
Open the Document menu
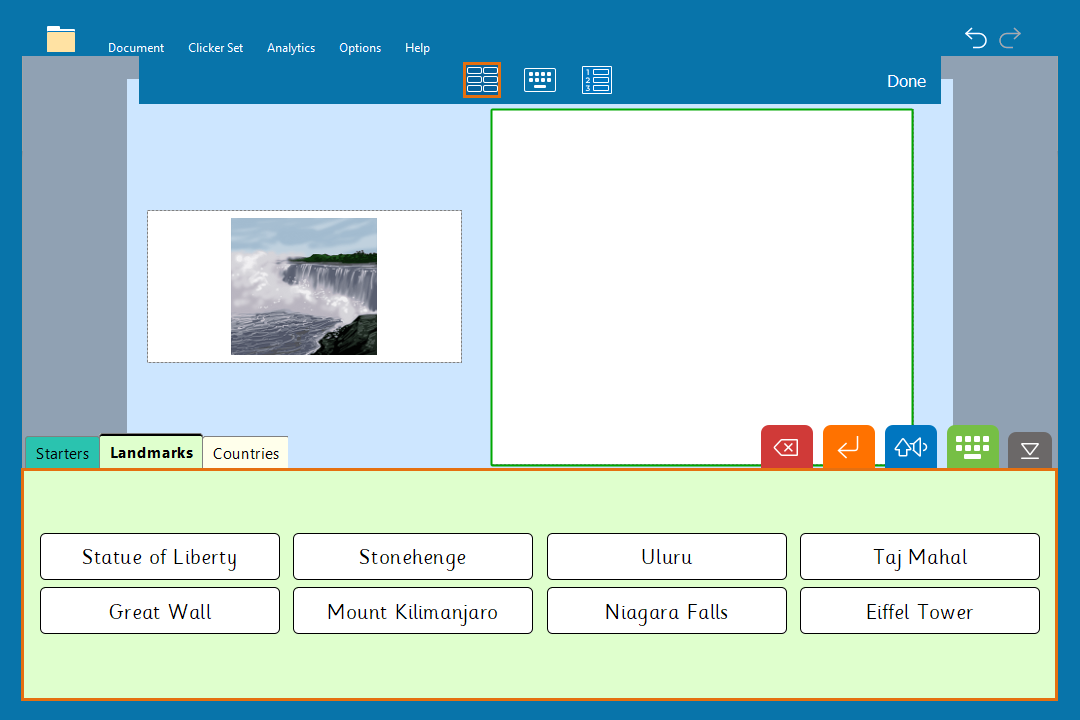point(136,48)
